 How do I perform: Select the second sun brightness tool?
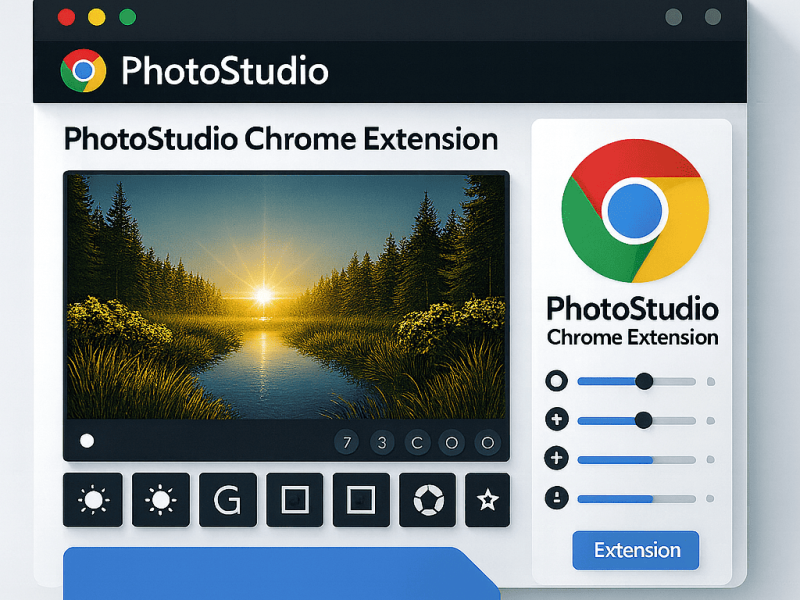coord(161,500)
